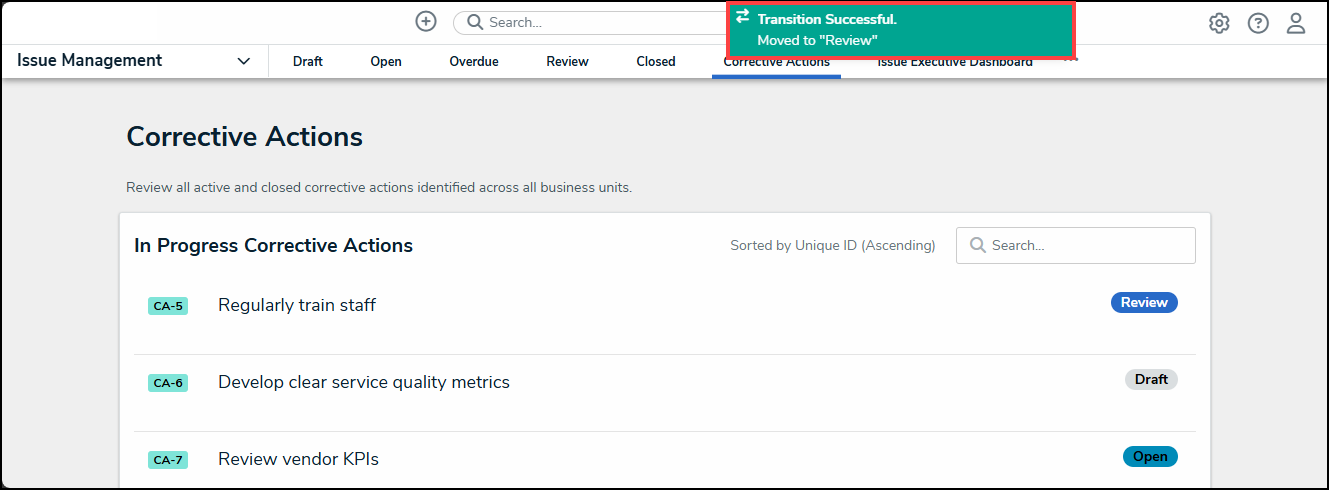The height and width of the screenshot is (490, 1329).
Task: Click the magnifier icon in top search bar
Action: (x=475, y=22)
